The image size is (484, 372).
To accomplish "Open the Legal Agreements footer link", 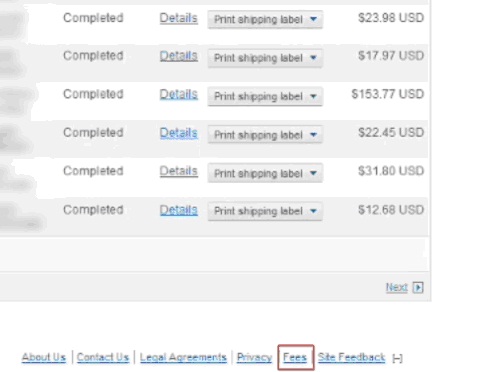I will pos(183,358).
